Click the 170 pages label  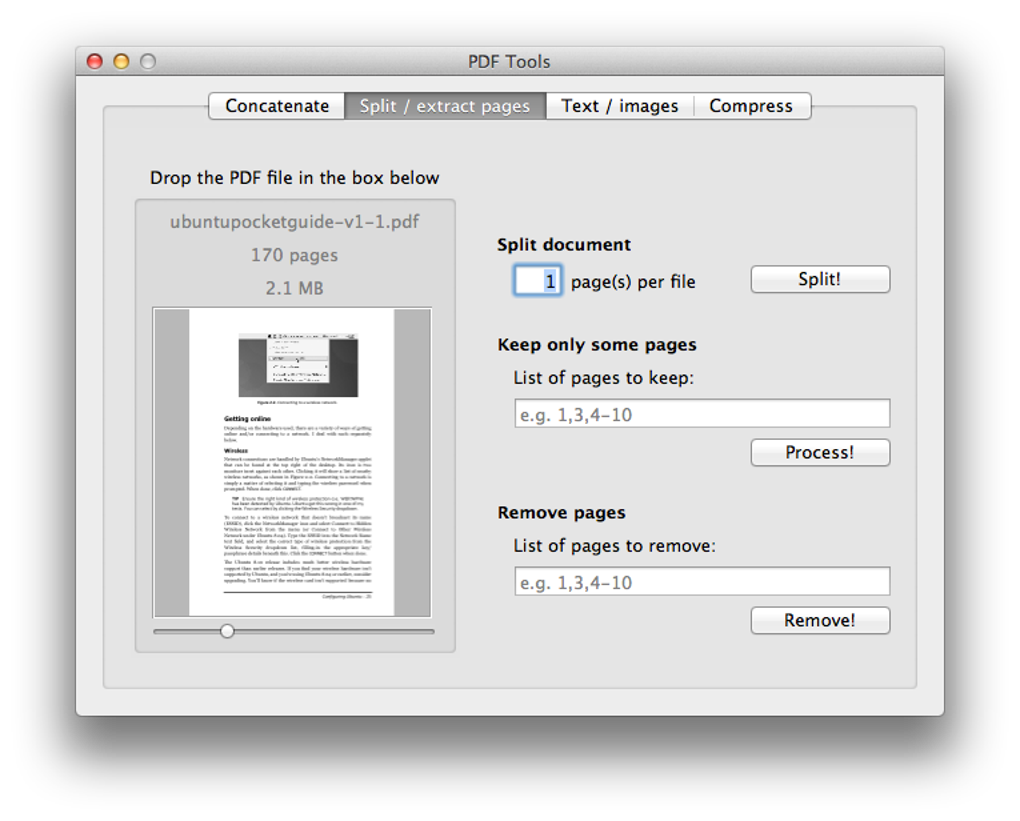point(295,255)
